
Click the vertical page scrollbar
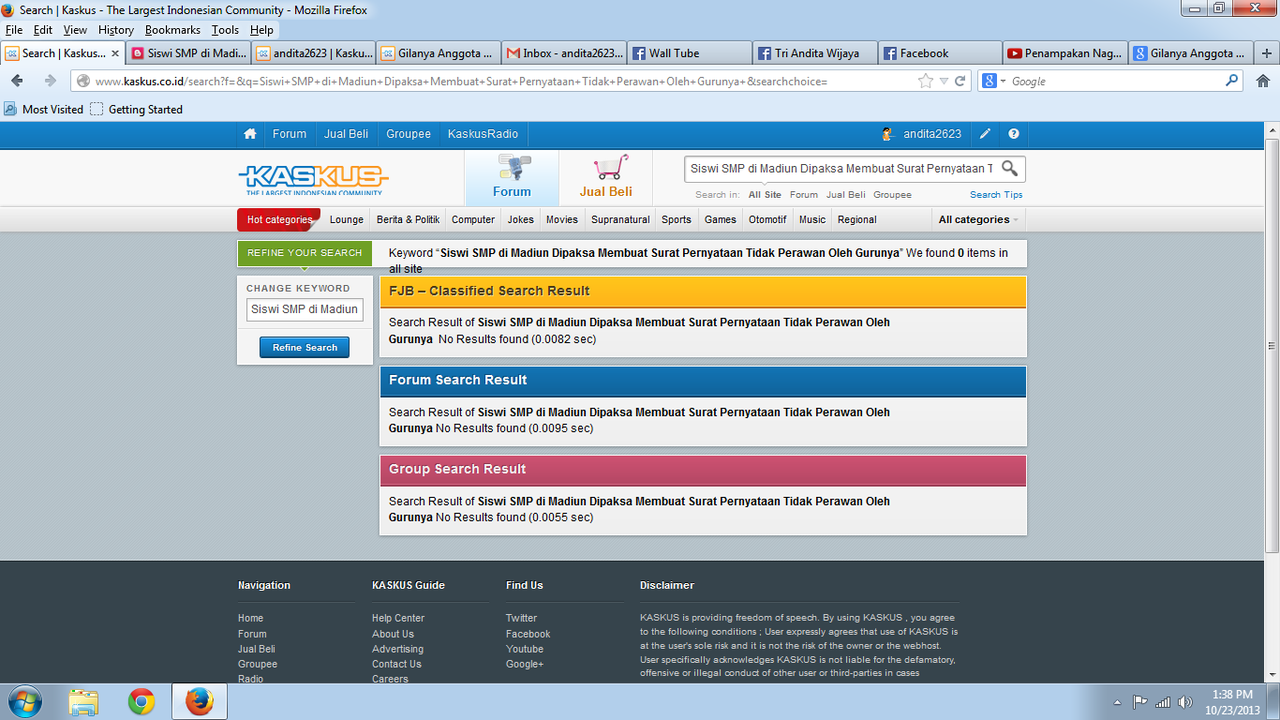1272,348
